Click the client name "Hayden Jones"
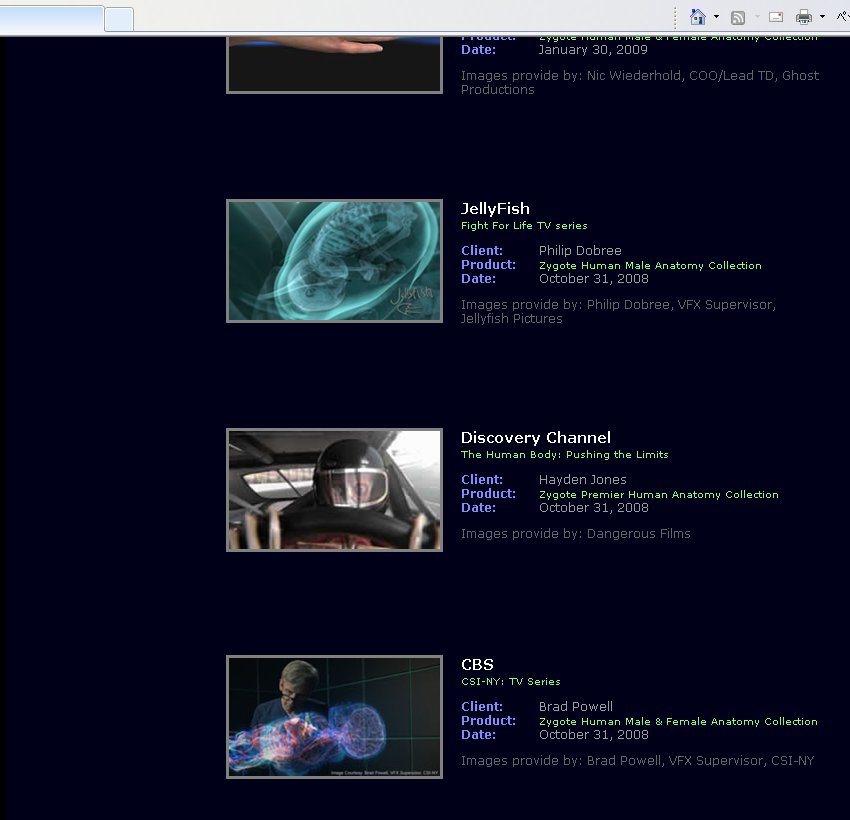The height and width of the screenshot is (820, 850). pyautogui.click(x=582, y=480)
